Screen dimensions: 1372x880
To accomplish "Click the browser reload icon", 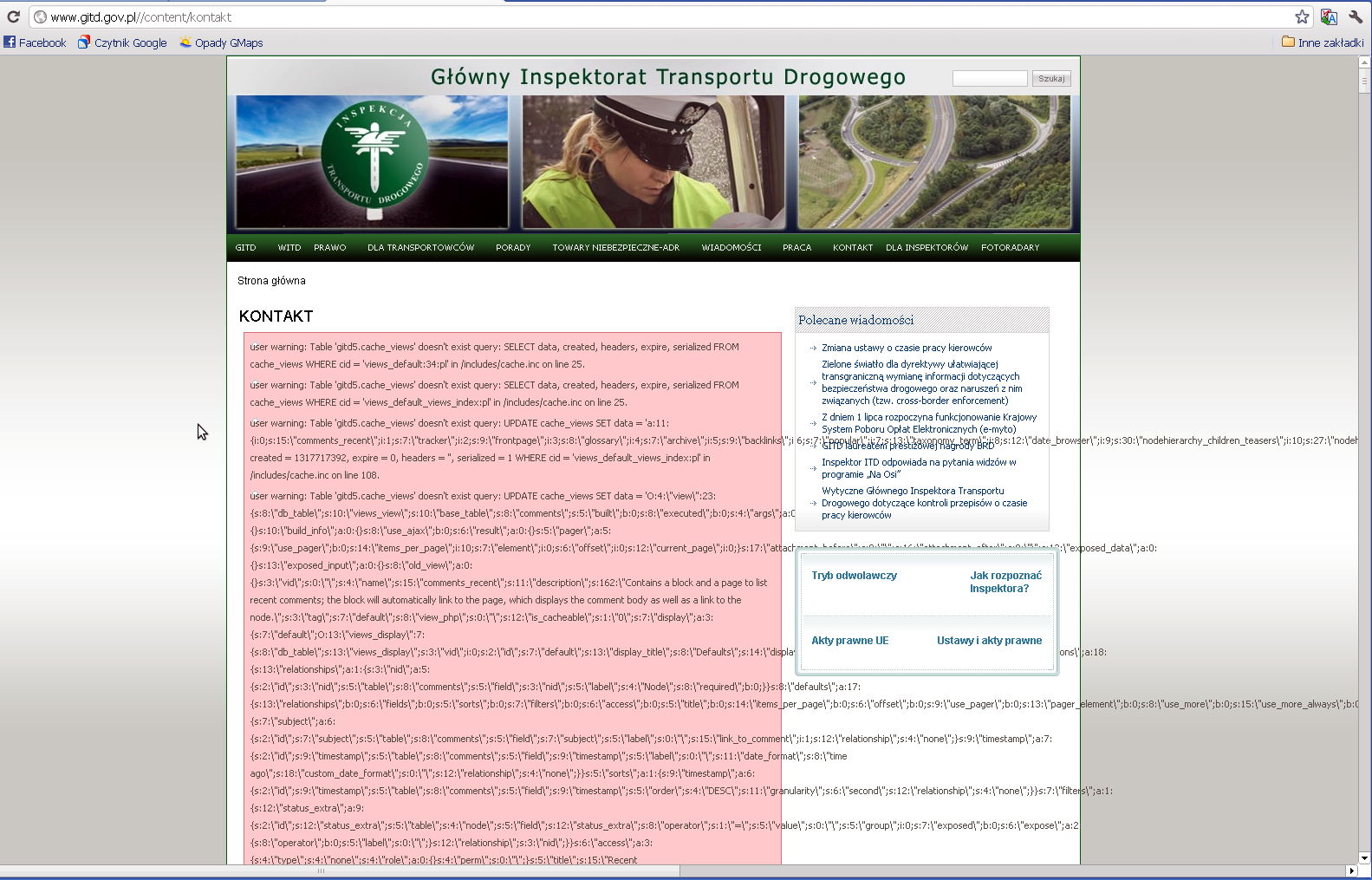I will [x=13, y=16].
